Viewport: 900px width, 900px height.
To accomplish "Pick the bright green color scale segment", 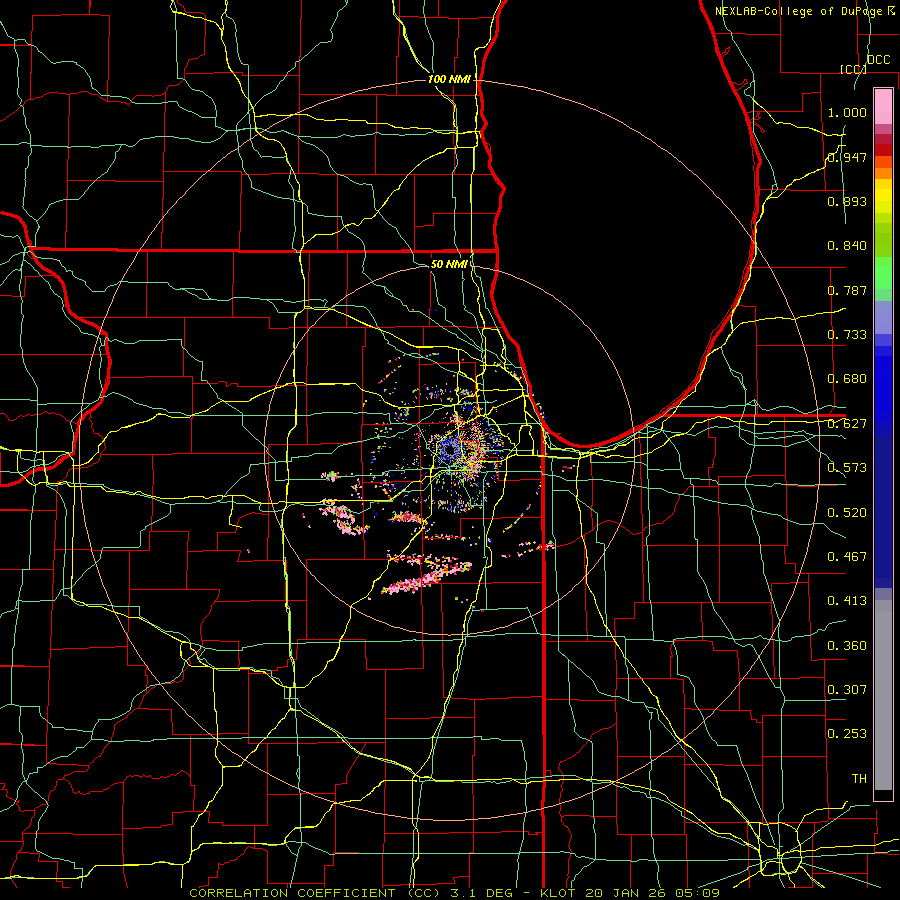I will (883, 273).
